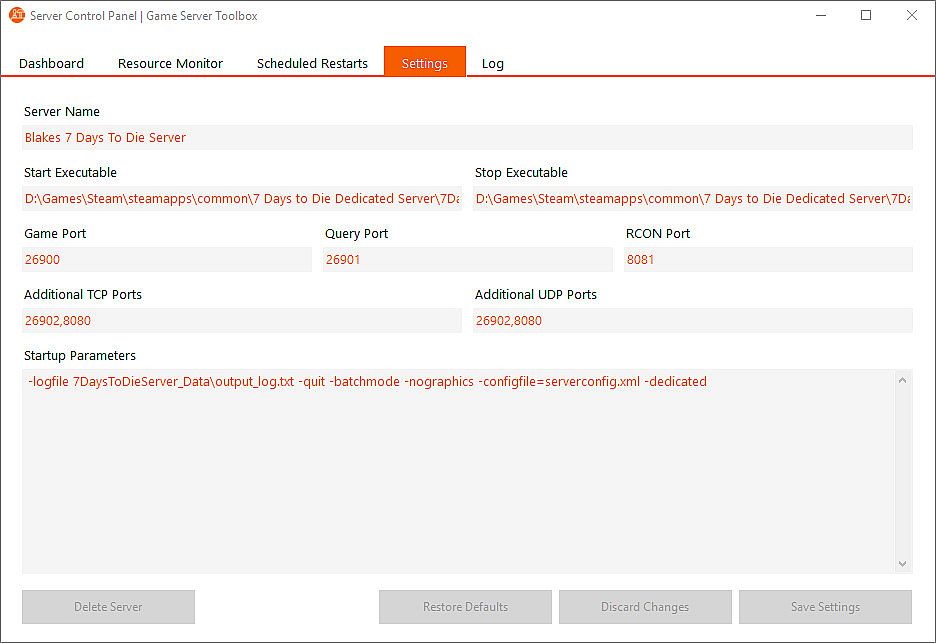
Task: Click the Server Name label
Action: (61, 112)
